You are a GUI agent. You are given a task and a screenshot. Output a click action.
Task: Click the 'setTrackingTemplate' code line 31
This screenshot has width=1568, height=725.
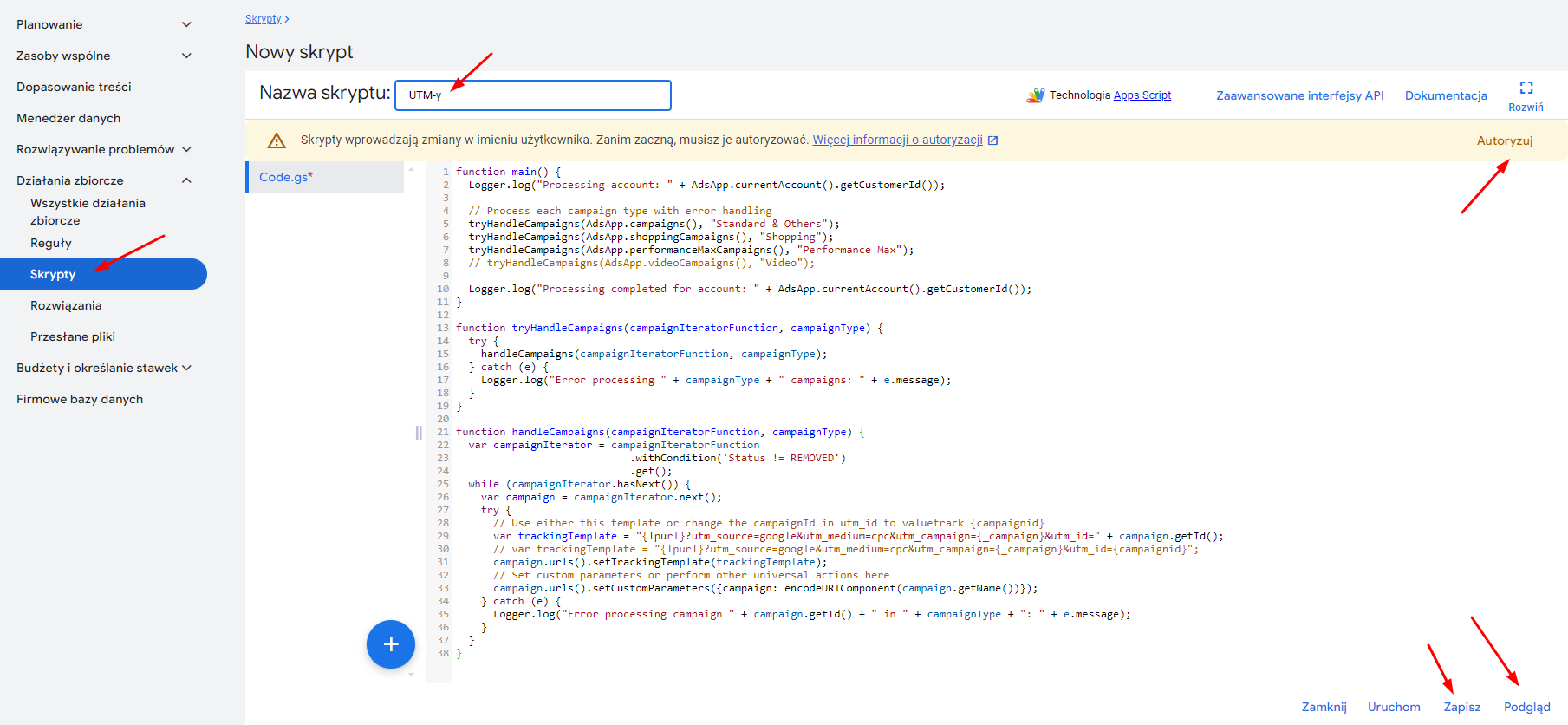tap(660, 562)
